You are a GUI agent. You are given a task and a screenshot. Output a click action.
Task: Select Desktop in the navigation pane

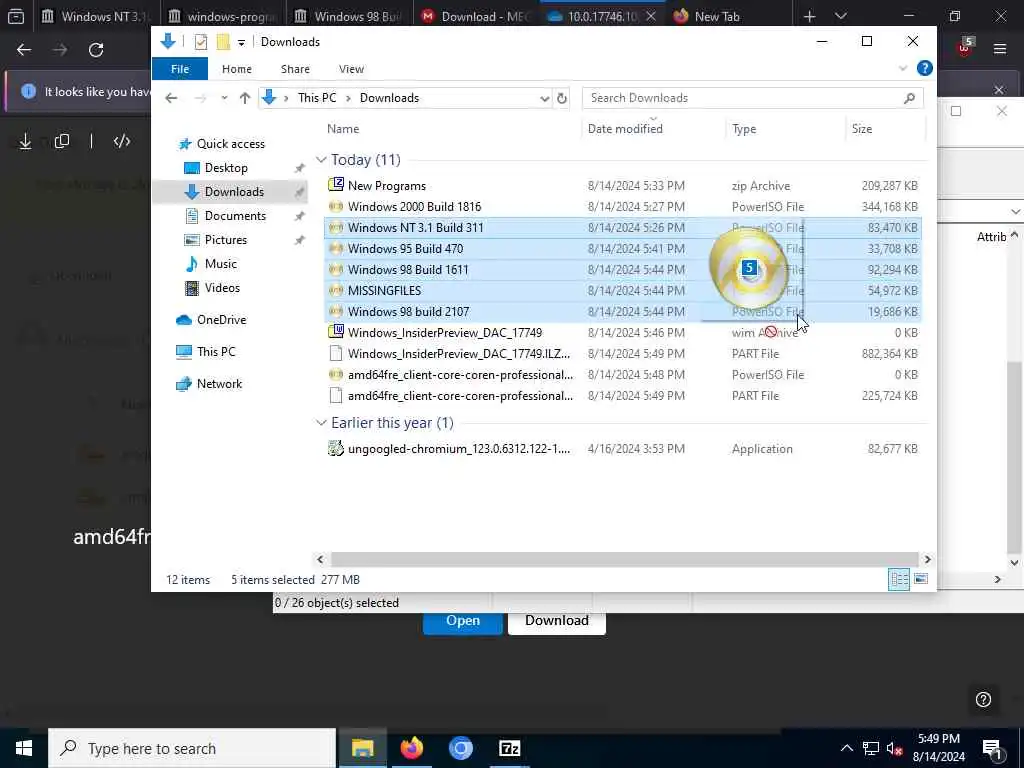tap(226, 168)
